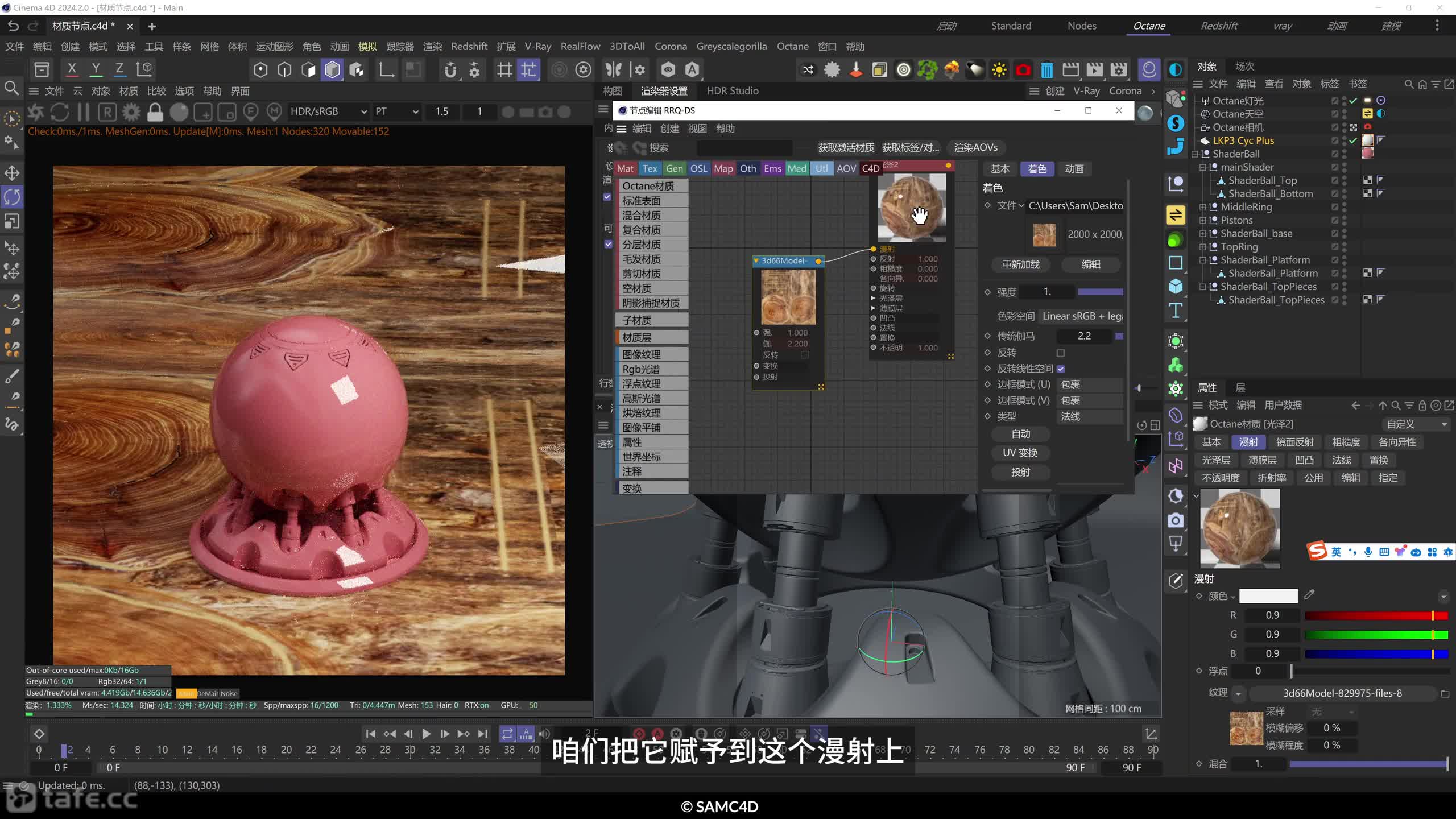Viewport: 1456px width, 819px height.
Task: Select the Tex node category tab
Action: pos(650,169)
